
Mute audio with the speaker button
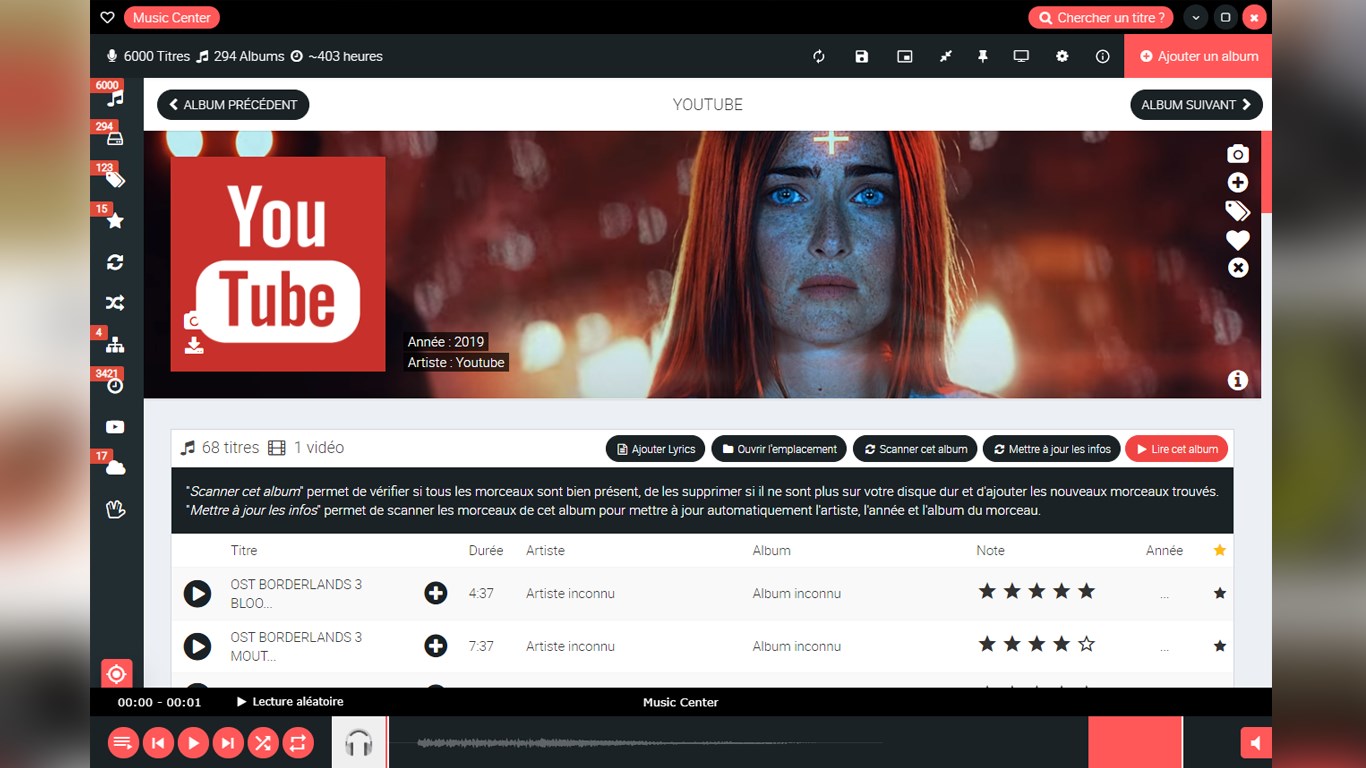tap(1256, 743)
